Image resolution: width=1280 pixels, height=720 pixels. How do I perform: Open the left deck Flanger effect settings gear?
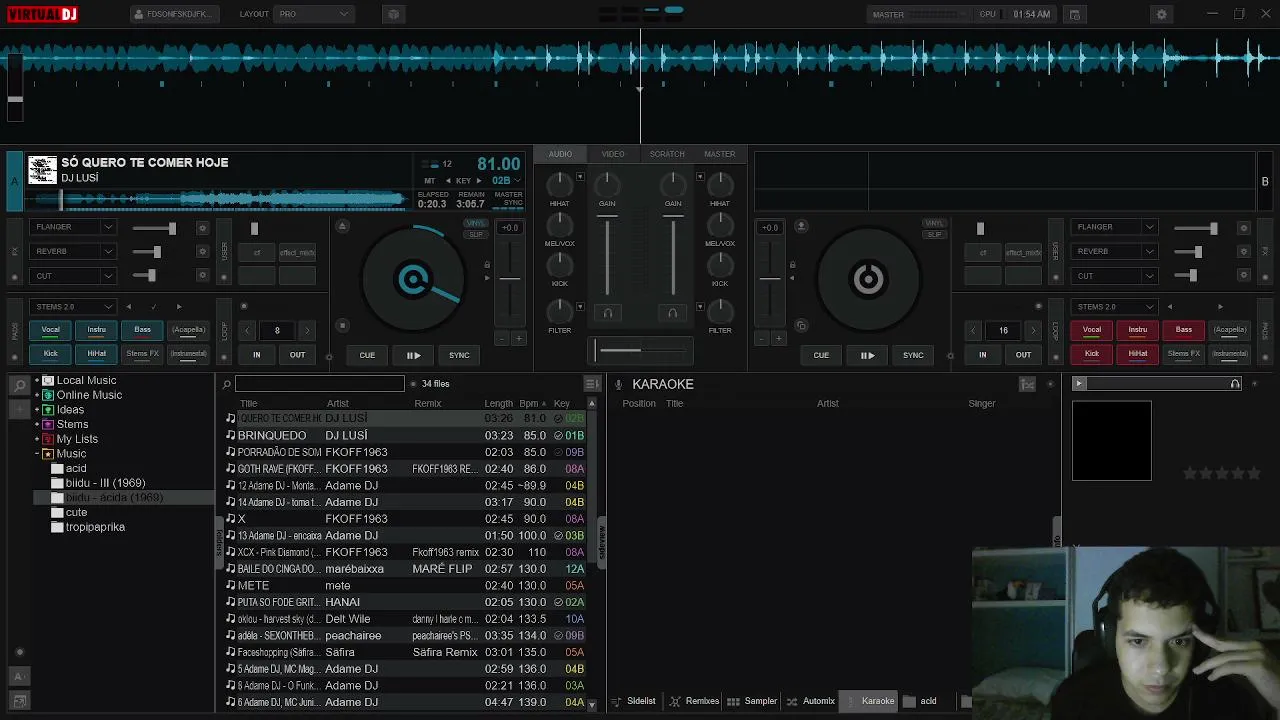202,228
